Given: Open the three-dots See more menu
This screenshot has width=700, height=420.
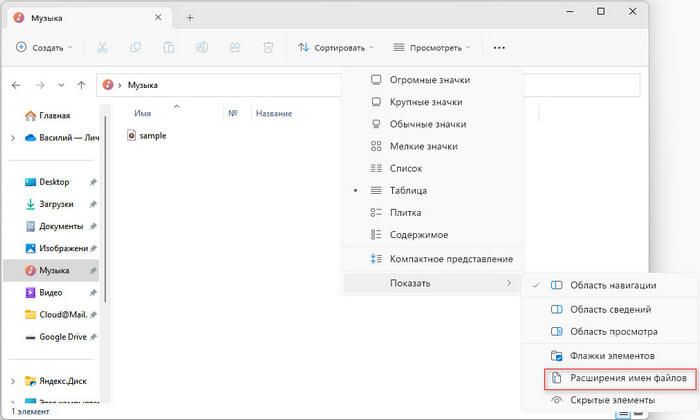Looking at the screenshot, I should click(499, 47).
